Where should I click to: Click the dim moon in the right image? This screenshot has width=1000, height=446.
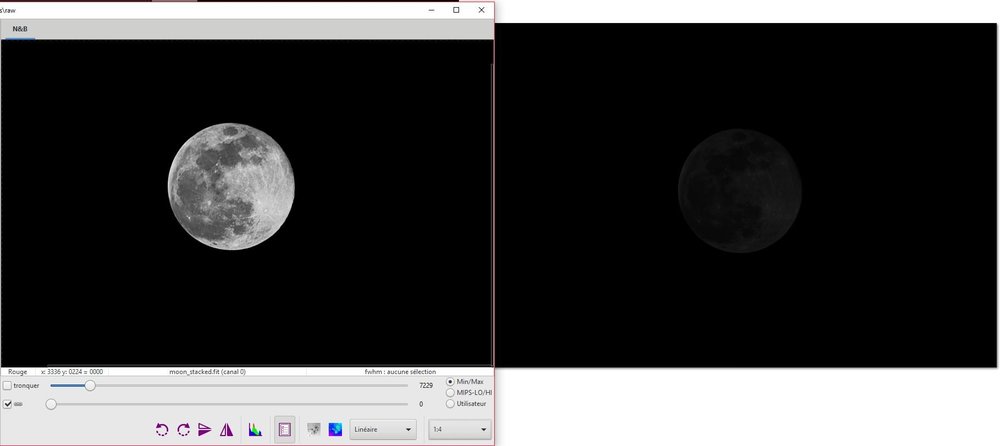(x=740, y=191)
